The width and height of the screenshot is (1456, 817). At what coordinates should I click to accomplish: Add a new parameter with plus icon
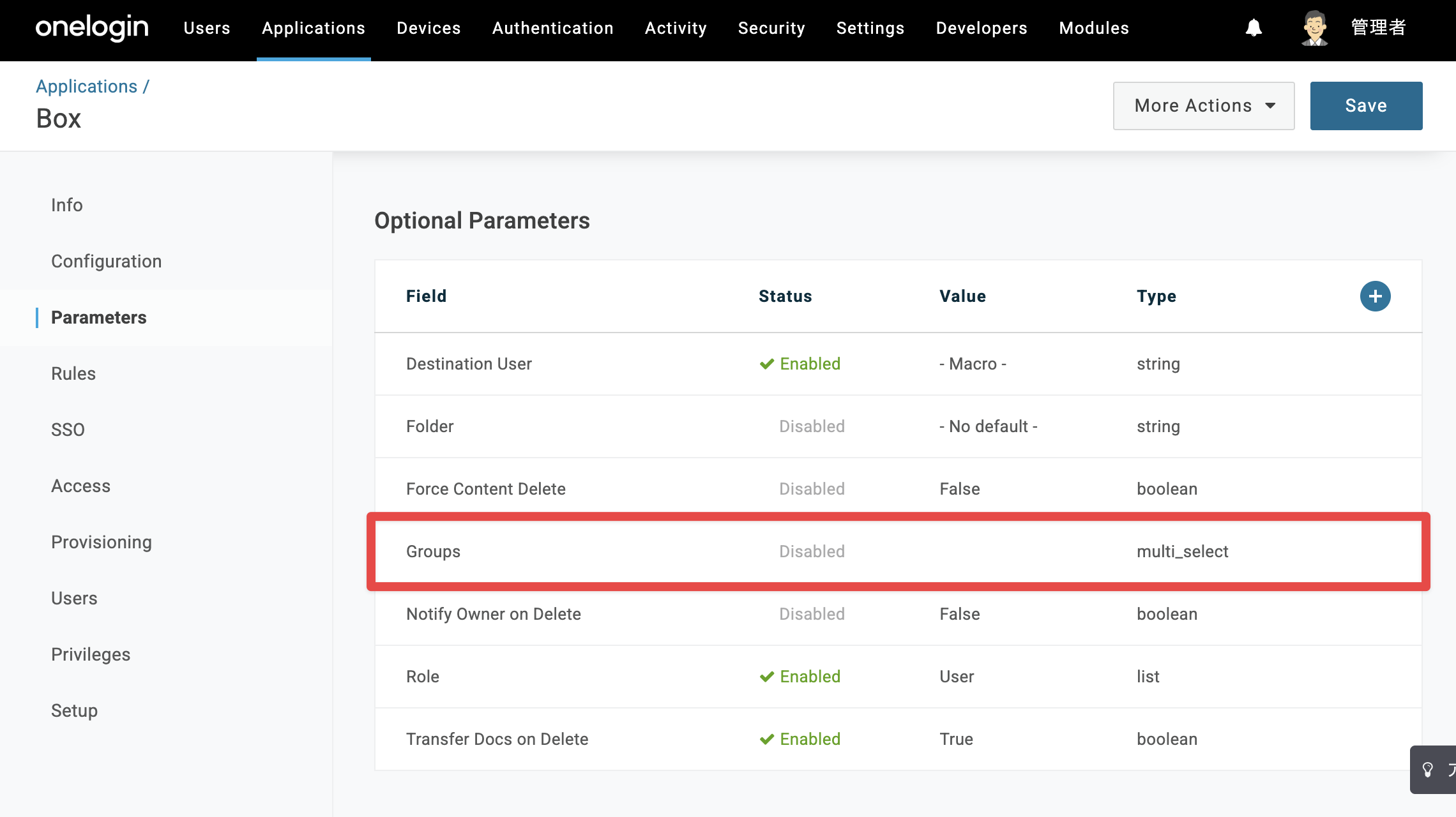[x=1375, y=296]
